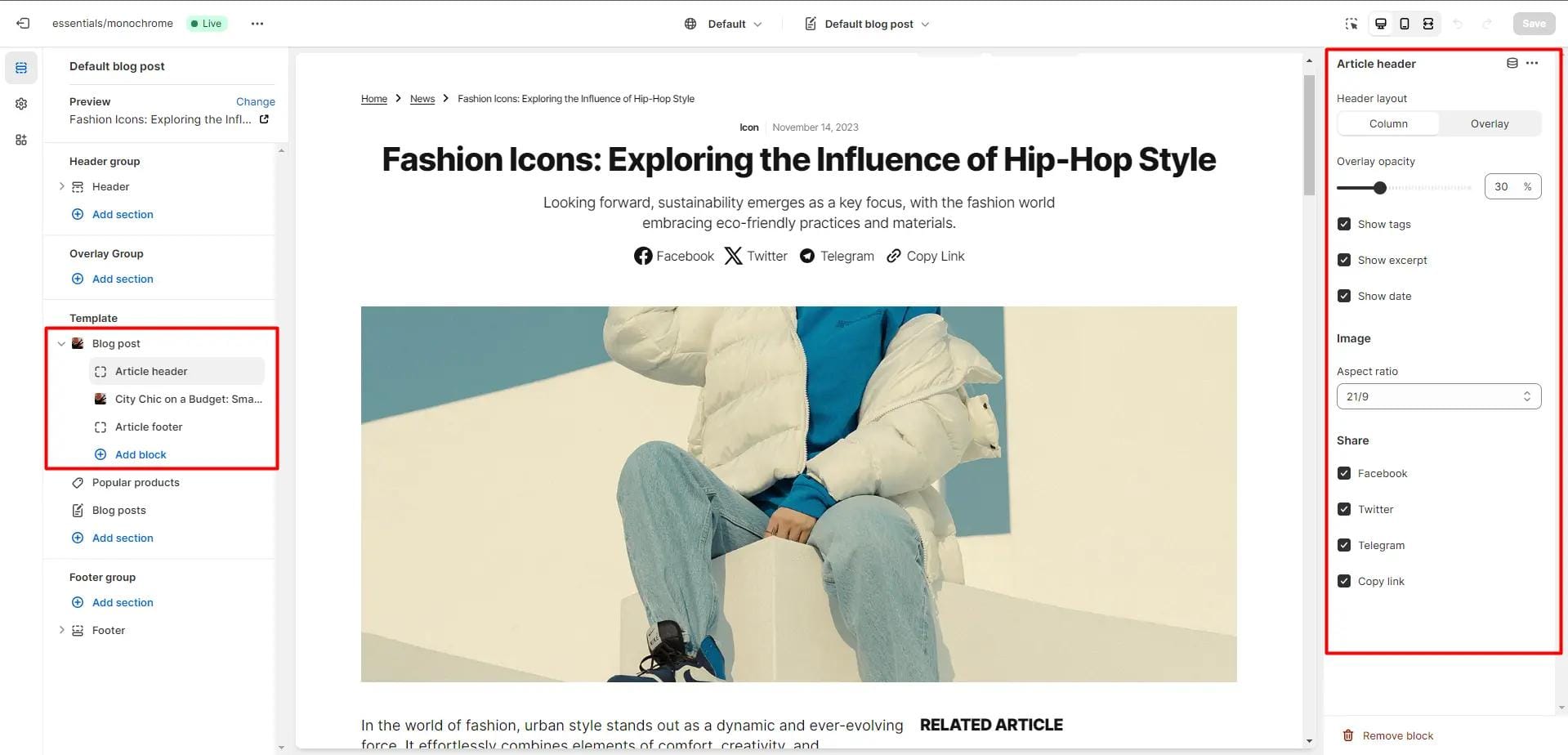
Task: Open the app embeds sidebar icon
Action: point(21,140)
